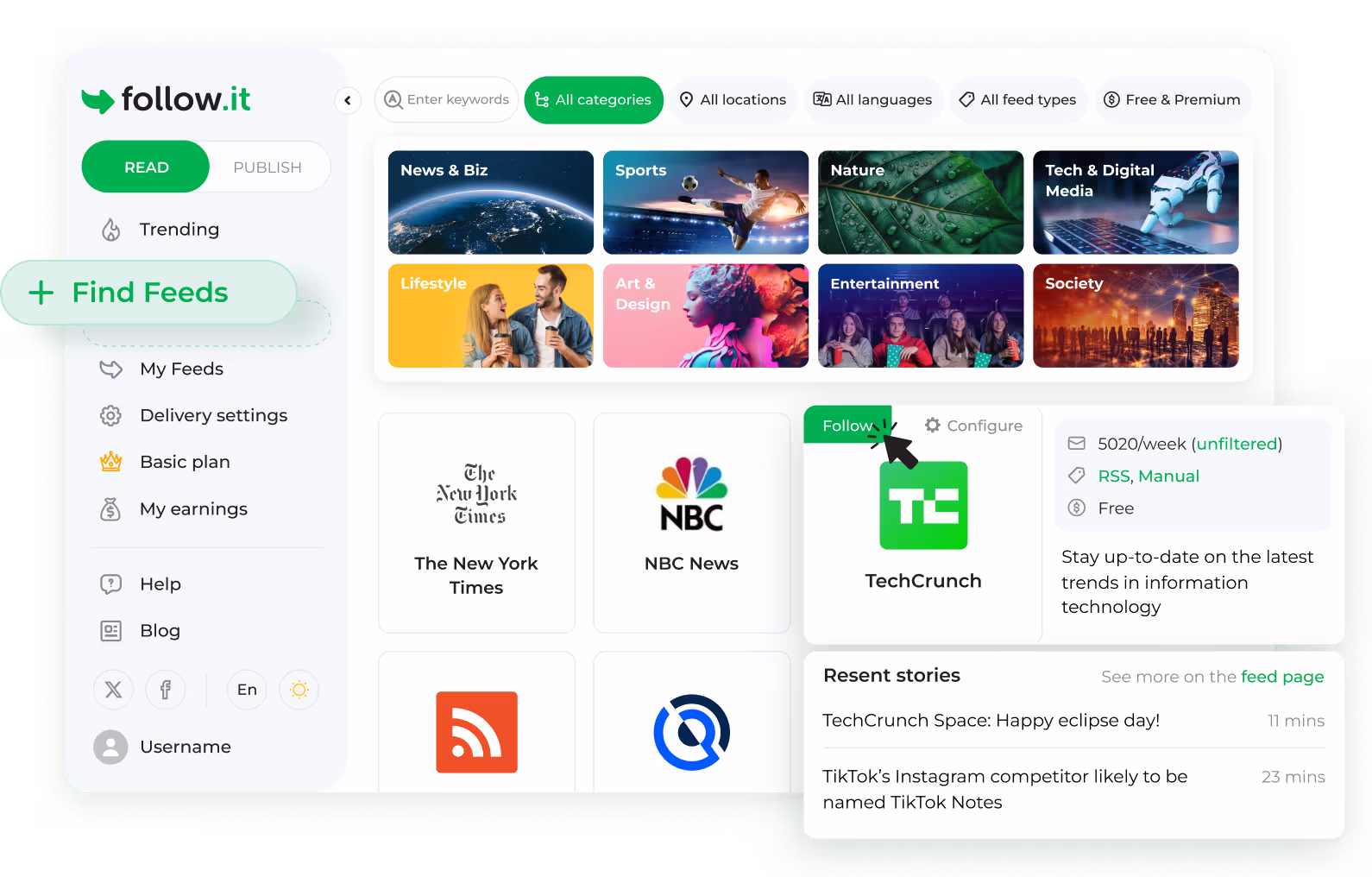Open the X (Twitter) social icon
1372x877 pixels.
point(113,690)
